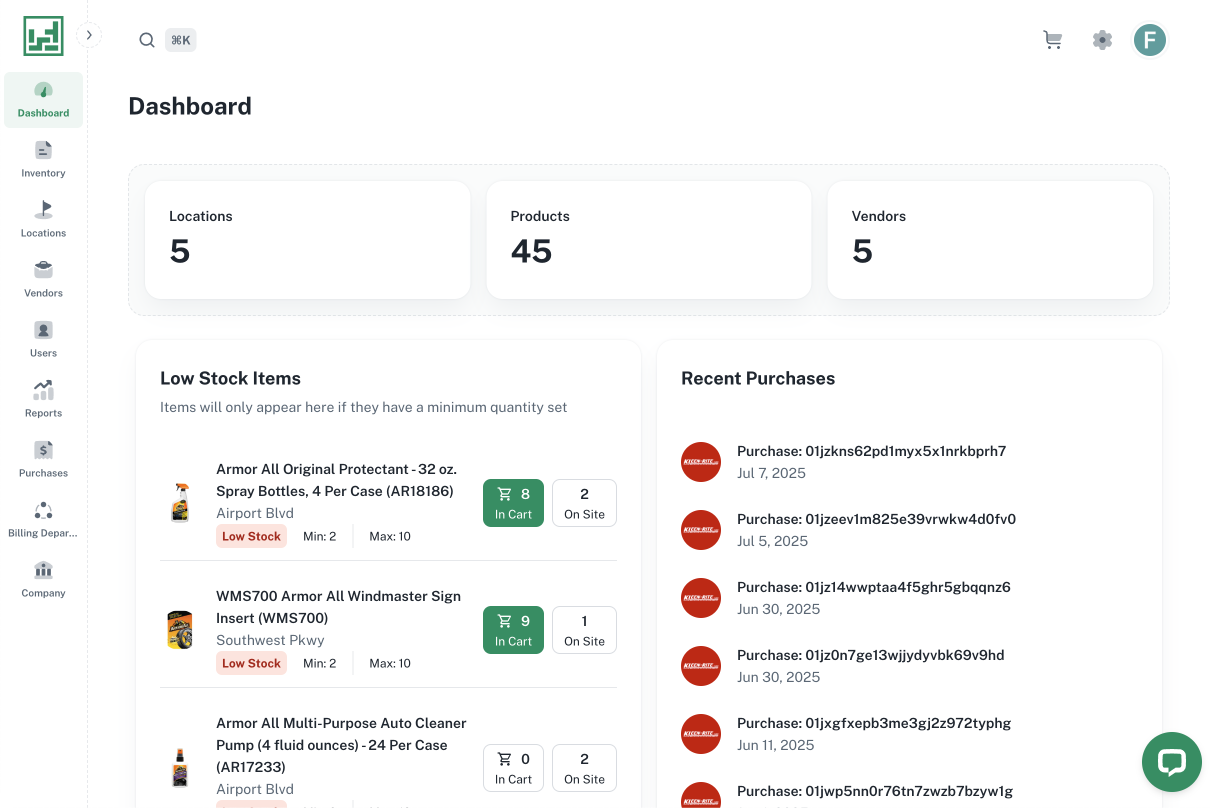This screenshot has height=808, width=1210.
Task: Click the 9 In Cart button
Action: pos(513,630)
